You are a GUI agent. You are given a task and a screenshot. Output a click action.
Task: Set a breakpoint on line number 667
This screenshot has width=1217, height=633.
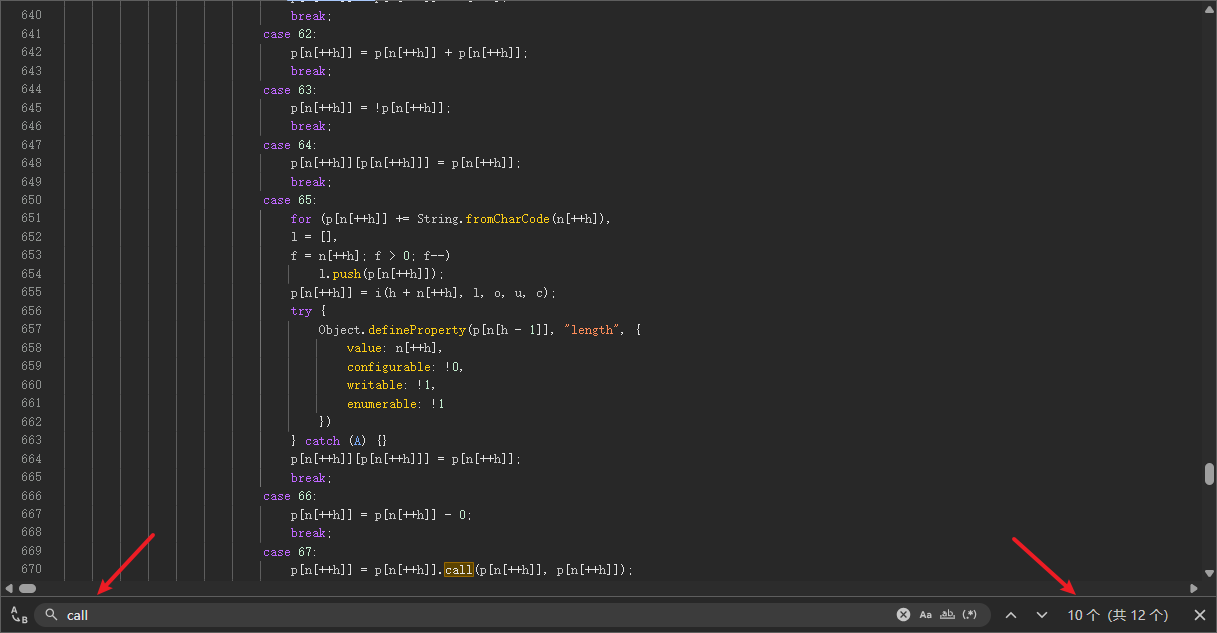point(31,514)
